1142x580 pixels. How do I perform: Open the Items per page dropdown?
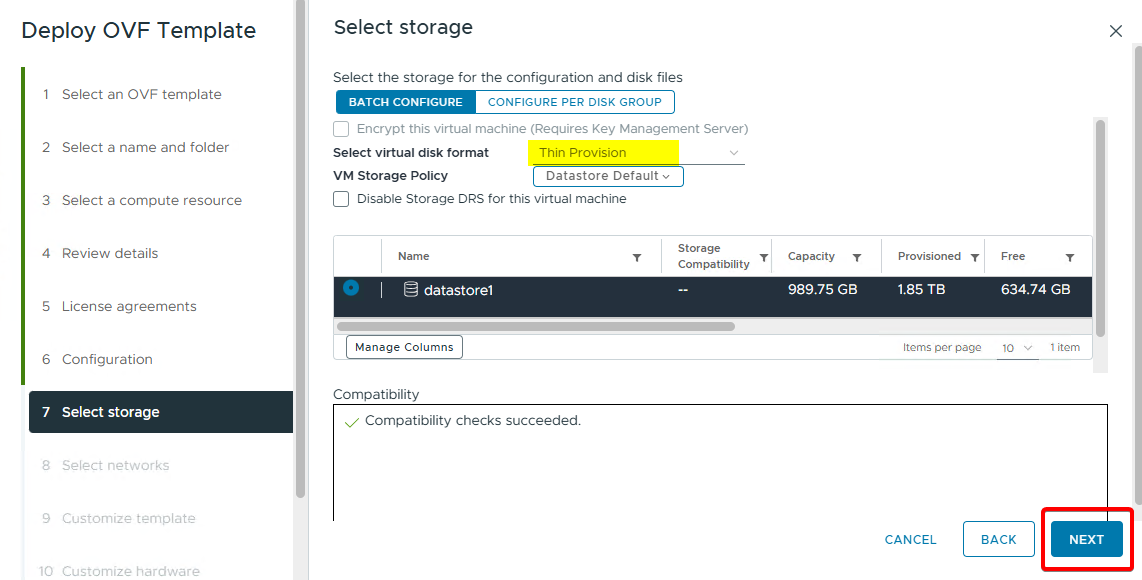[1017, 348]
